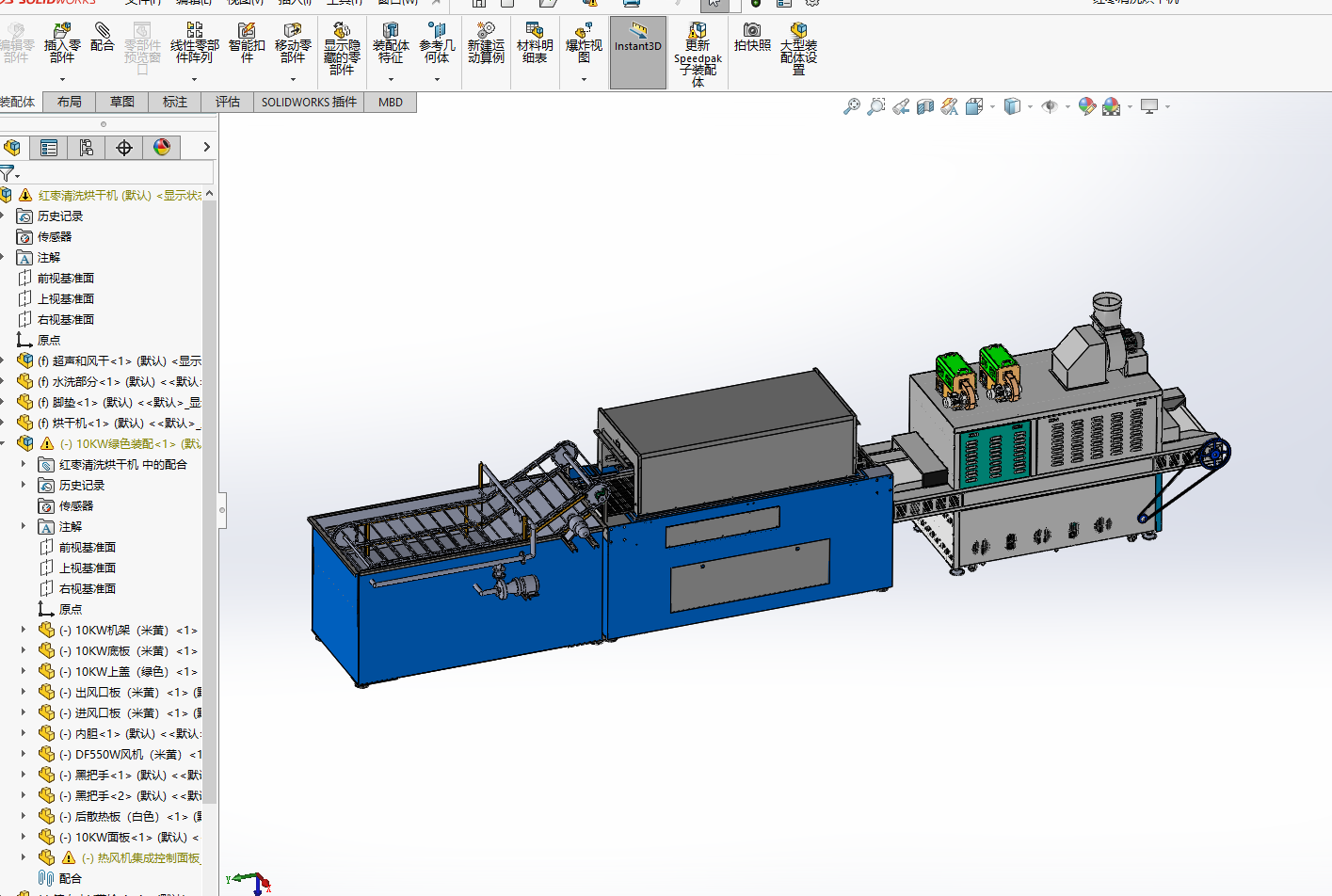Open the ConfigurationManager panel tab
This screenshot has width=1332, height=896.
pos(87,148)
